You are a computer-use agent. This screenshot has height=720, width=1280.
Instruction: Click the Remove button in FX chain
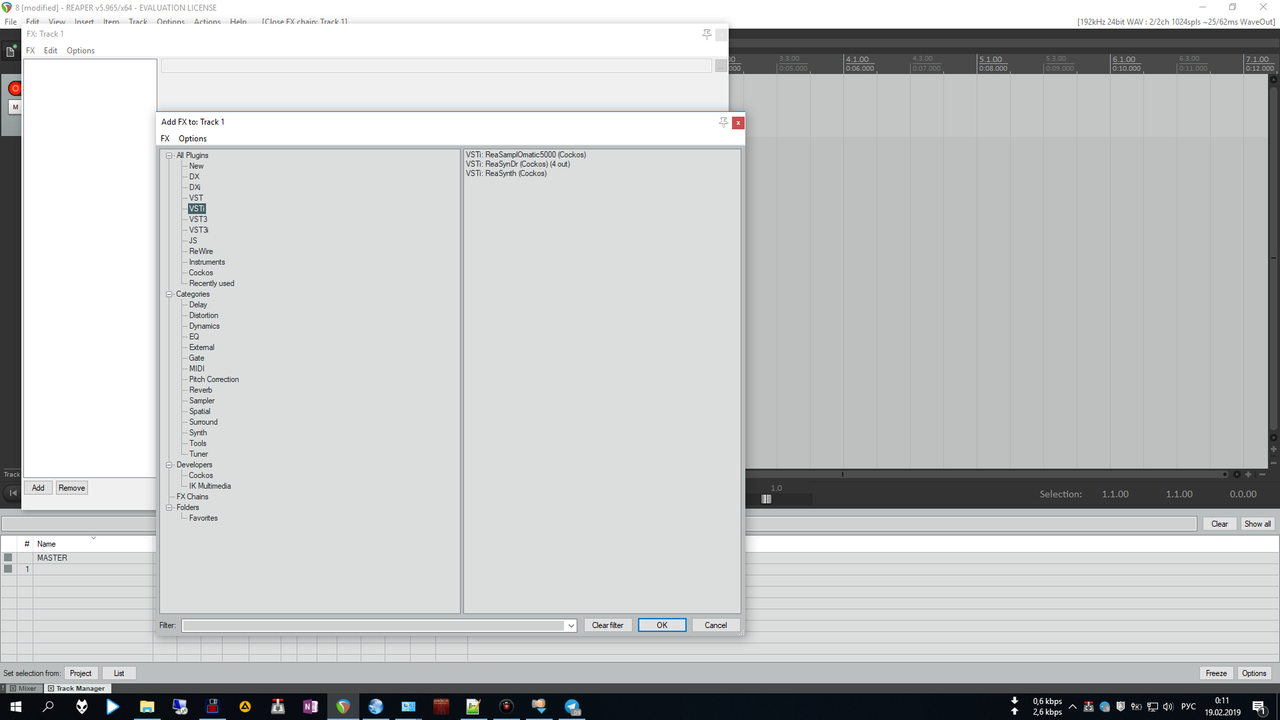coord(71,488)
